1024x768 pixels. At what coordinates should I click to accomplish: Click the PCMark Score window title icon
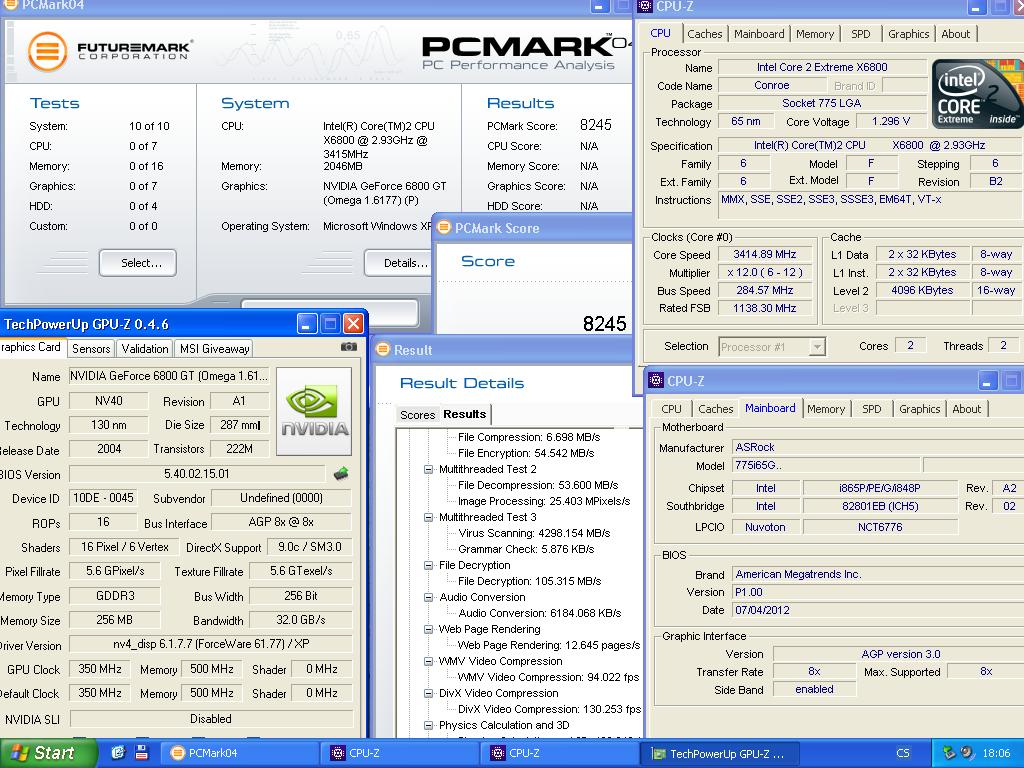coord(445,227)
